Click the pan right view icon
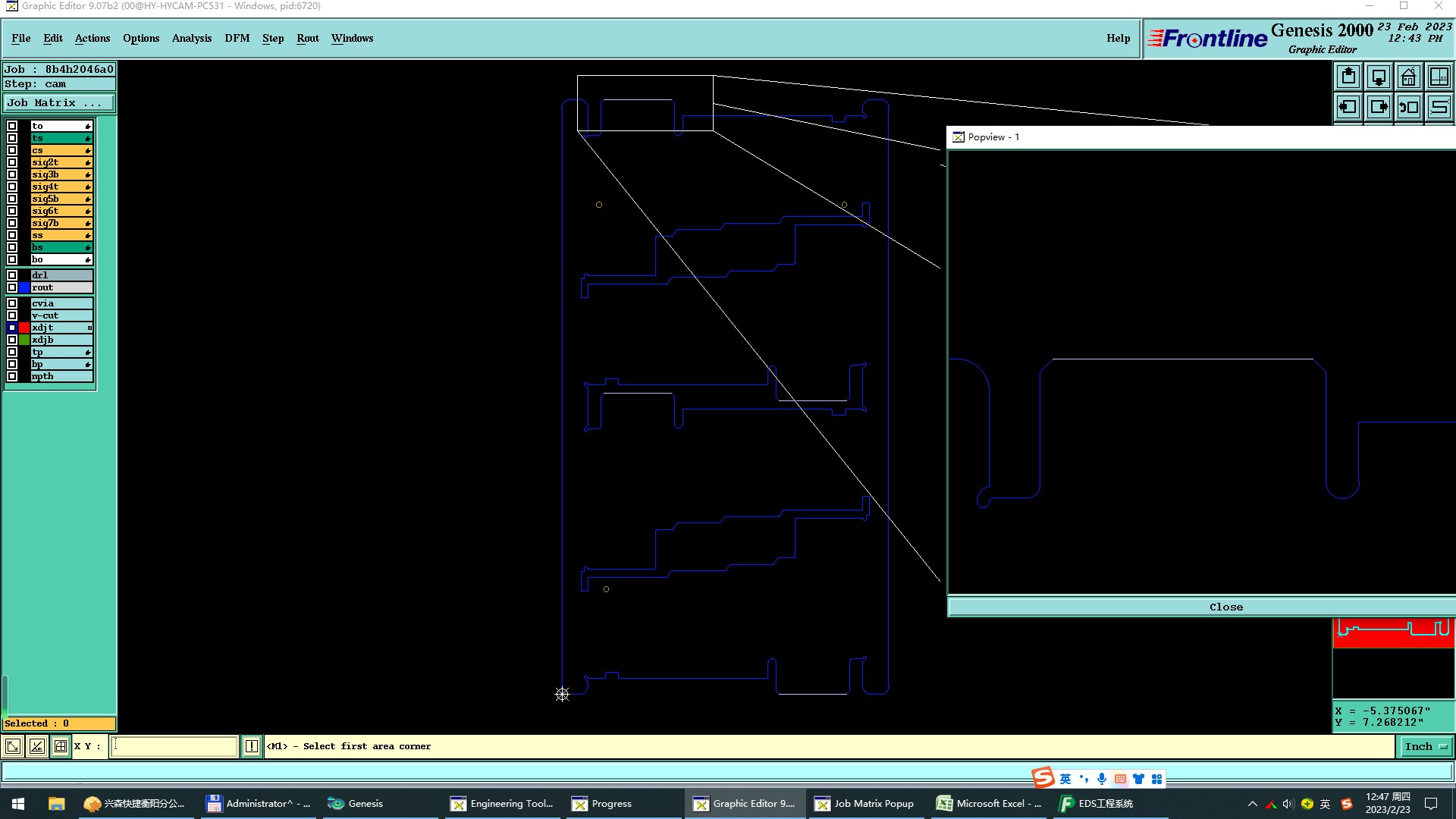This screenshot has width=1456, height=819. (x=1379, y=107)
